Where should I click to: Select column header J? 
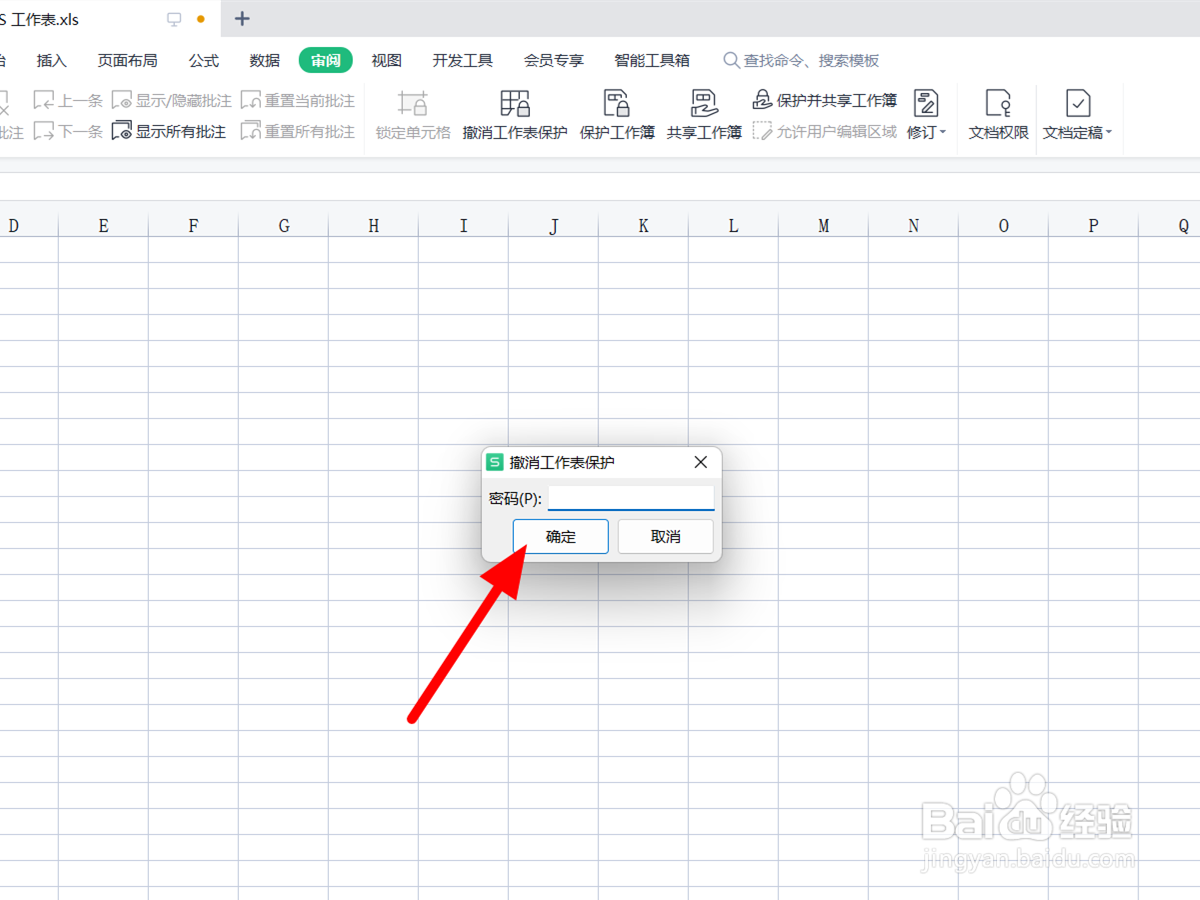pos(554,226)
